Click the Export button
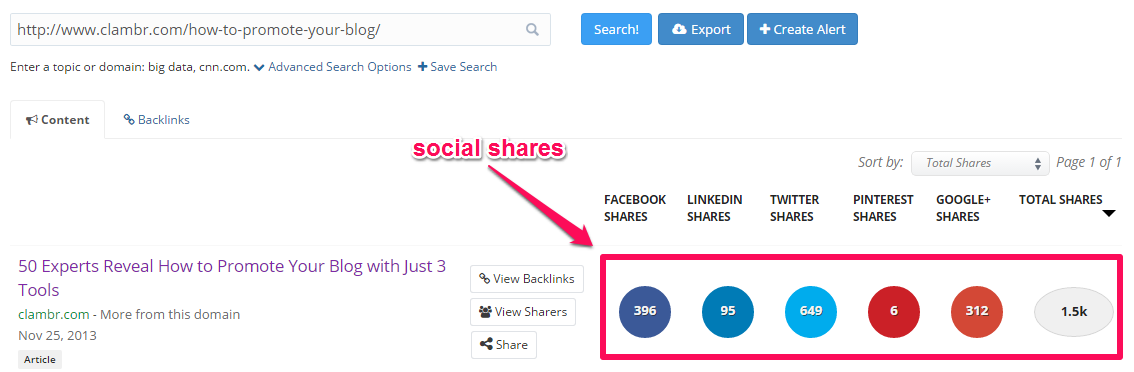The height and width of the screenshot is (372, 1134). click(x=701, y=30)
